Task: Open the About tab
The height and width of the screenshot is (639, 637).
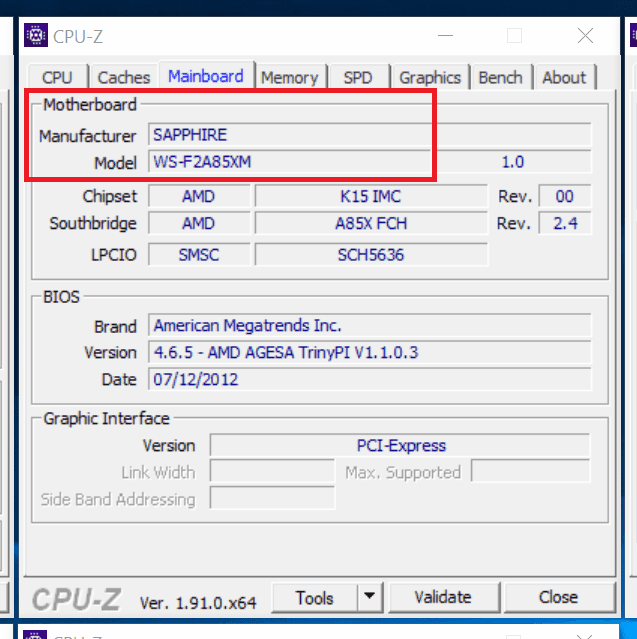Action: click(x=564, y=77)
